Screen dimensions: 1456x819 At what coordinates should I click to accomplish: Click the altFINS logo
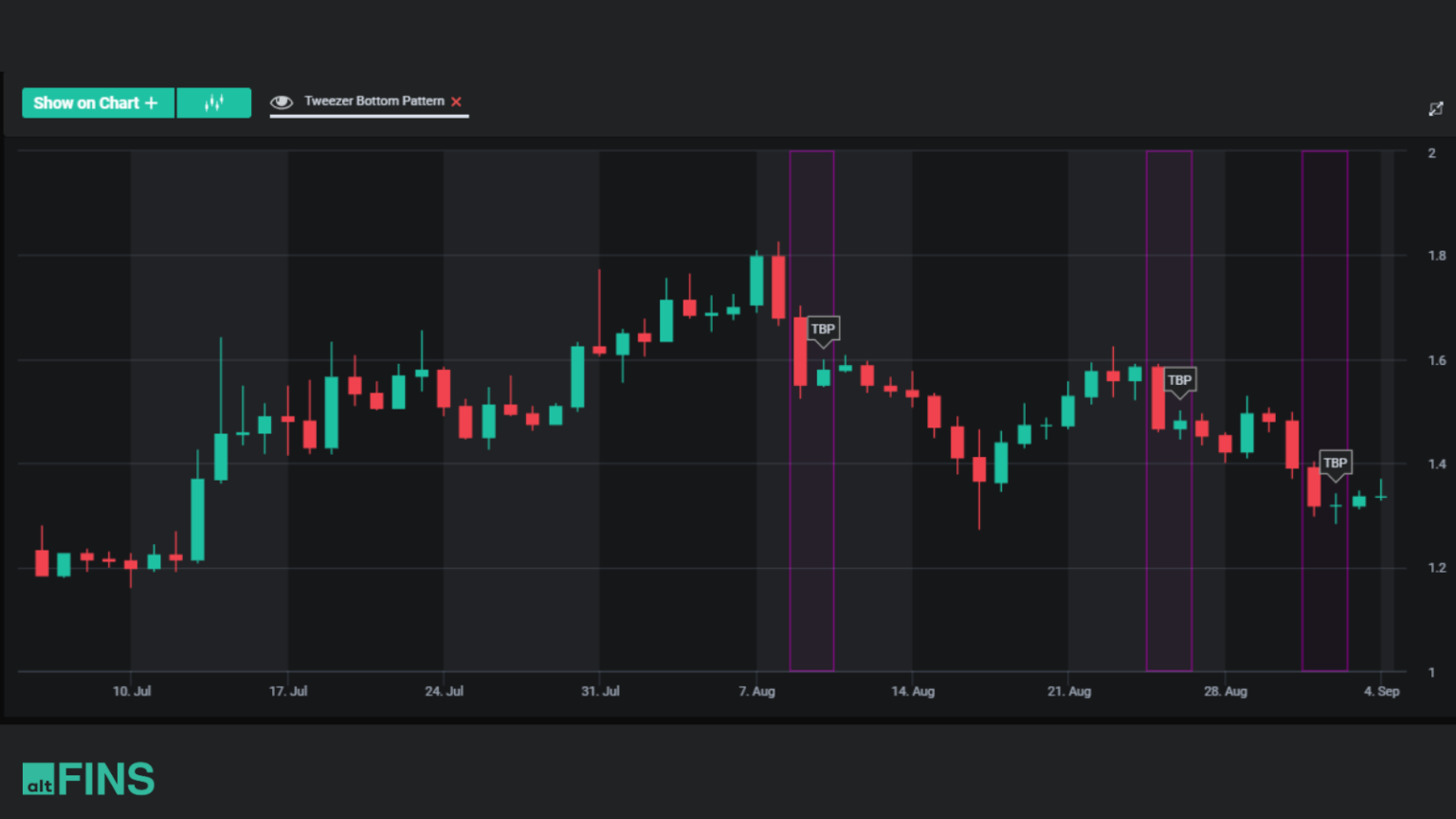(x=90, y=777)
